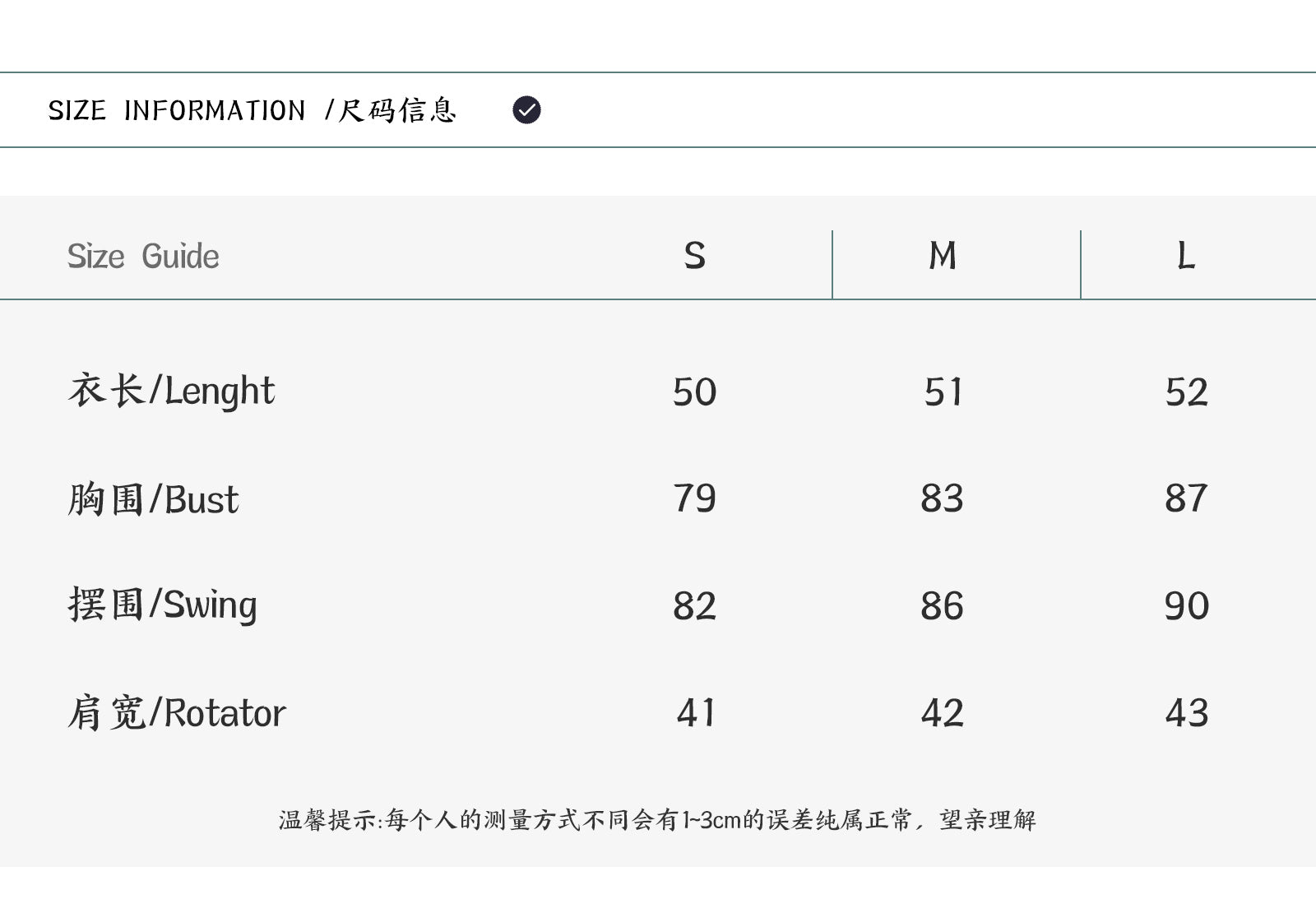Click the Swing value 86 for size M
This screenshot has width=1316, height=899.
point(942,606)
